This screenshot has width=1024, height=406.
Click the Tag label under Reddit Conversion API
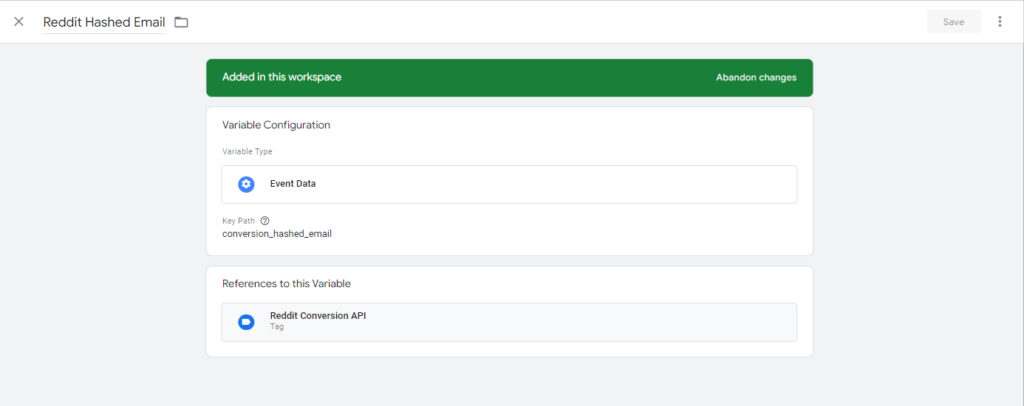click(277, 327)
